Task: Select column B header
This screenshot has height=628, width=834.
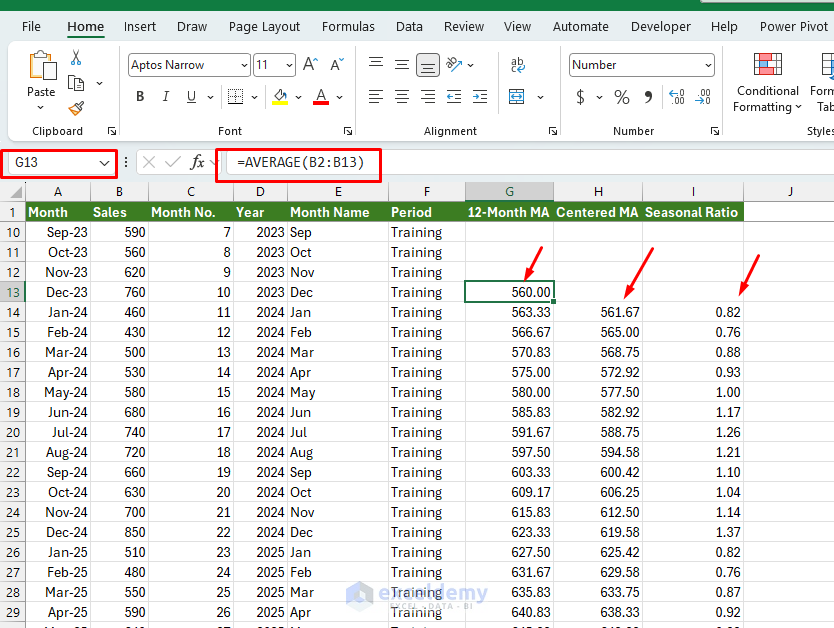Action: (x=119, y=192)
